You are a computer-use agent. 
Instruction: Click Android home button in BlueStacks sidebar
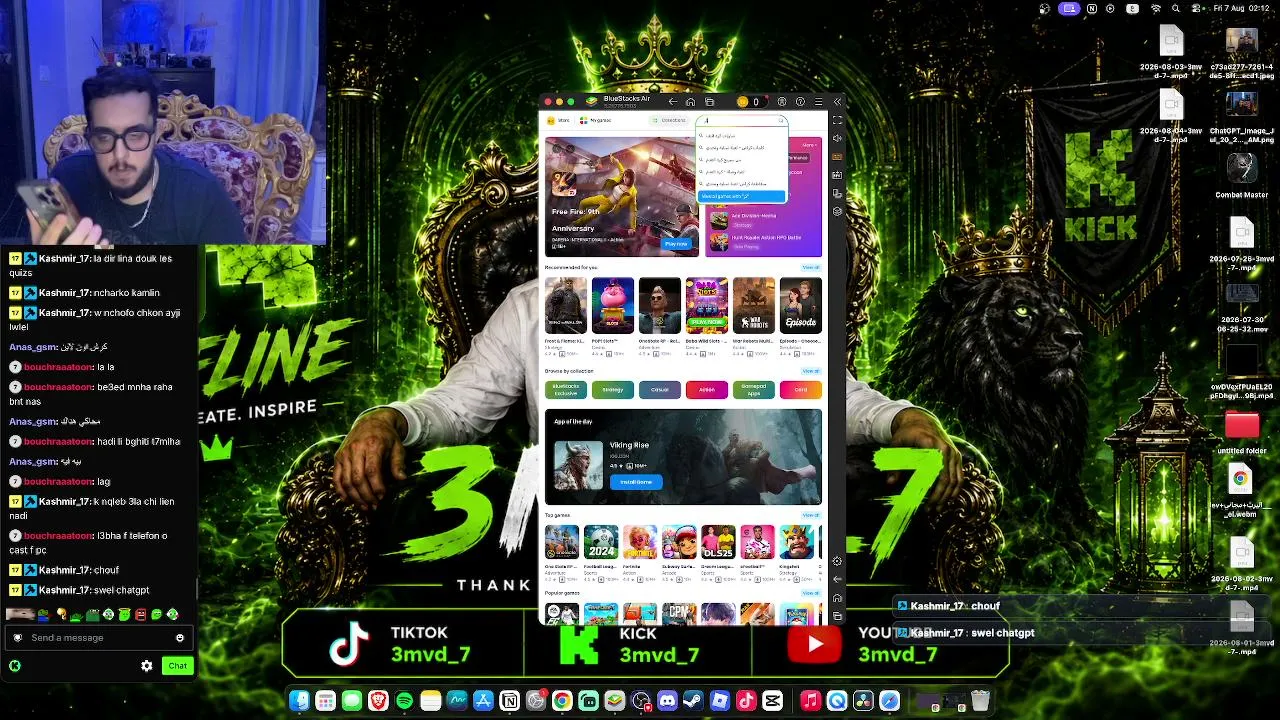837,598
